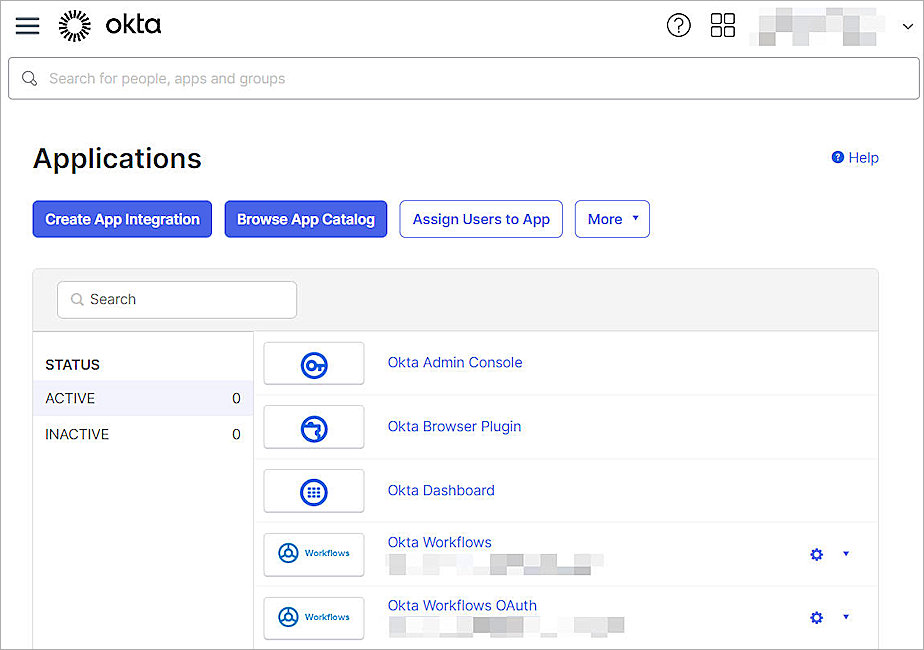Select the INACTIVE status filter
The width and height of the screenshot is (924, 650).
click(x=77, y=434)
